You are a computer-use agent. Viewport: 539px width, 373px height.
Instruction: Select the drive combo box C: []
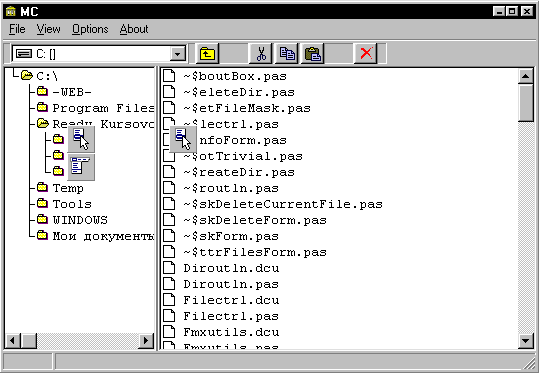click(99, 54)
